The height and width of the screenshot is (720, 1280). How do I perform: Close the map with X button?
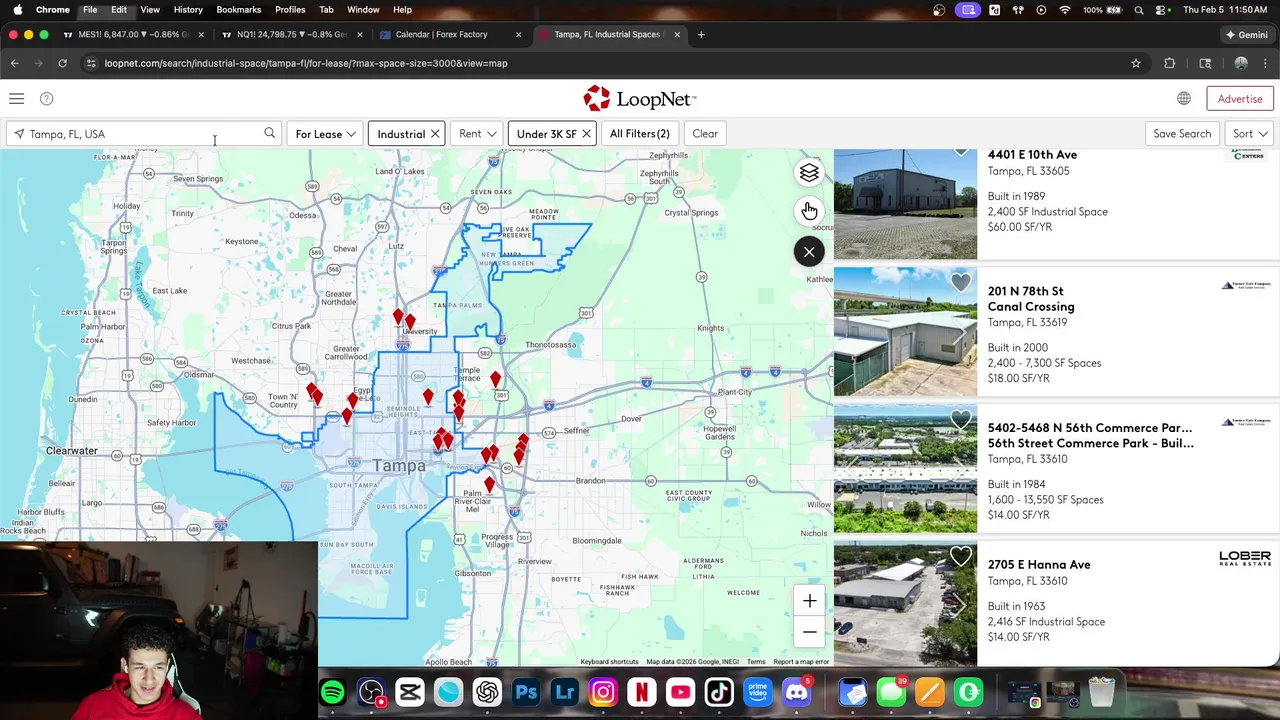pyautogui.click(x=809, y=252)
